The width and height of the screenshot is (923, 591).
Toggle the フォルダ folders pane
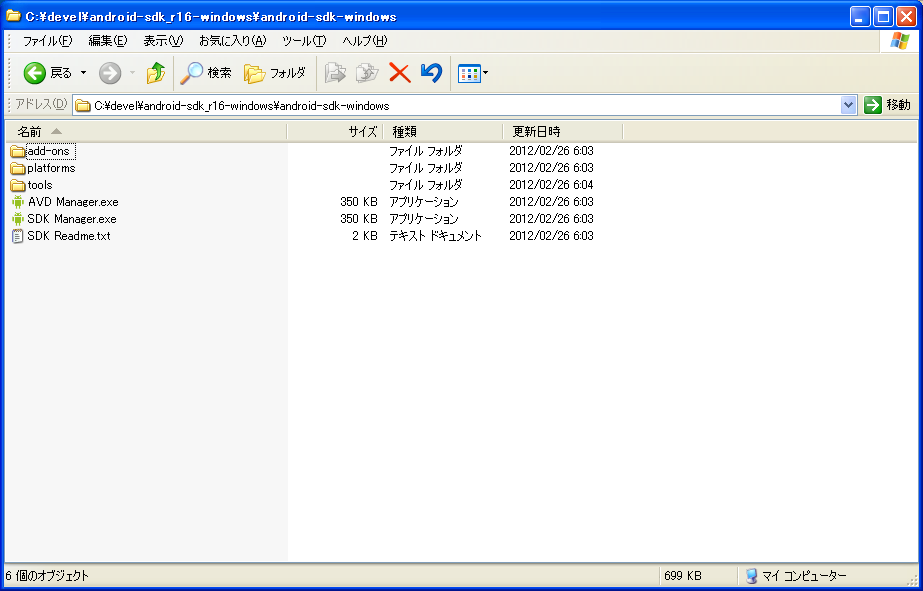coord(275,73)
